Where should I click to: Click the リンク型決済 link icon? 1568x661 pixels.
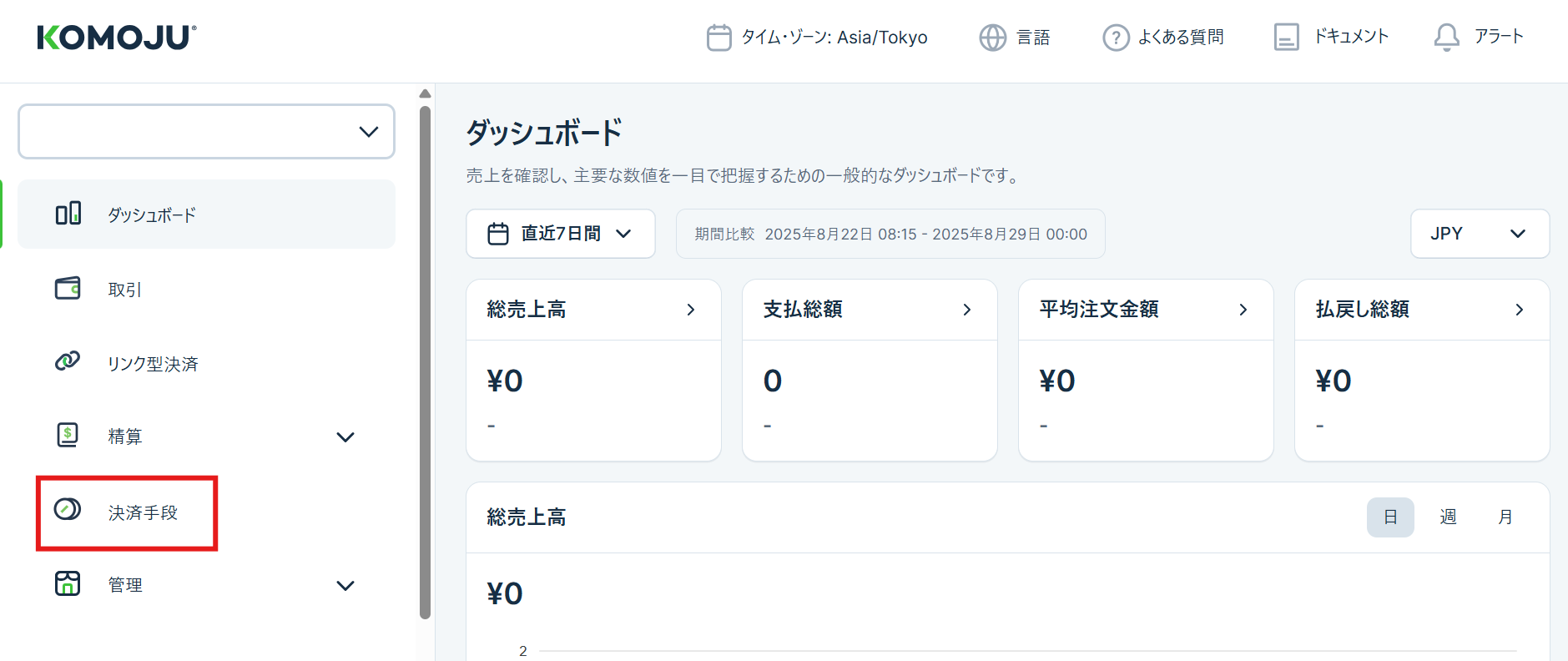pos(68,361)
